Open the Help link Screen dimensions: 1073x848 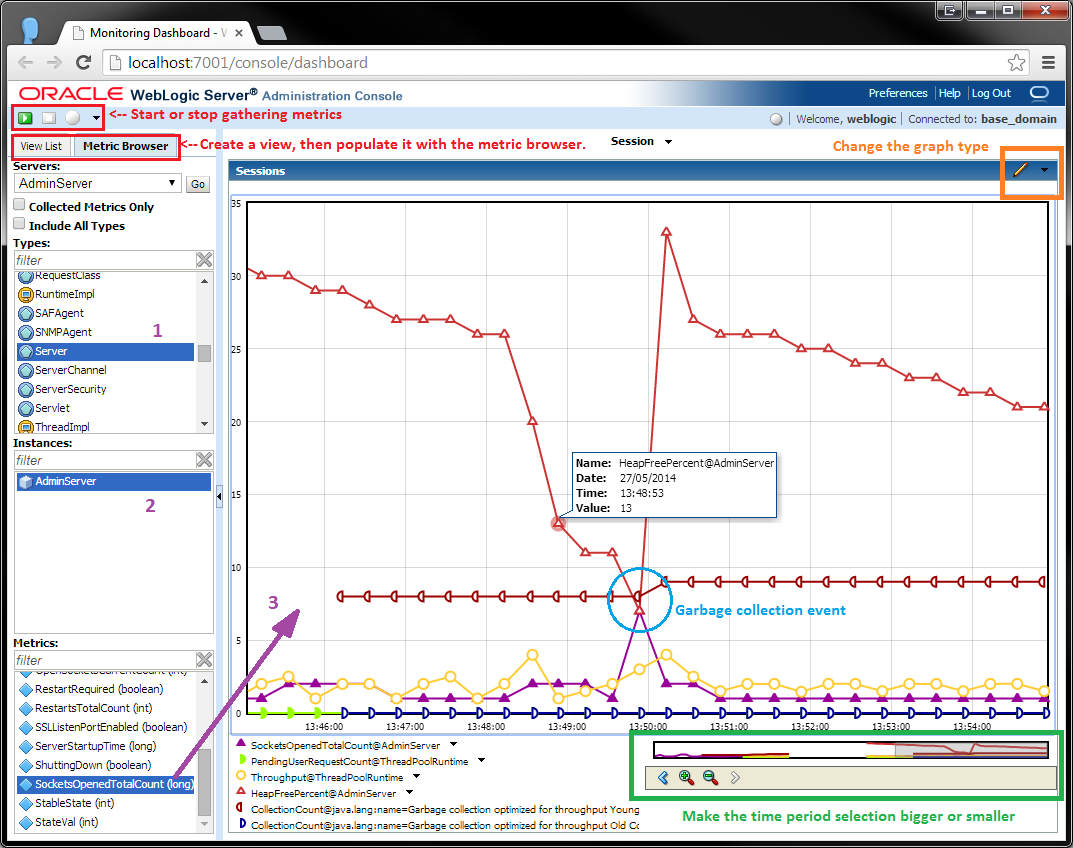949,93
